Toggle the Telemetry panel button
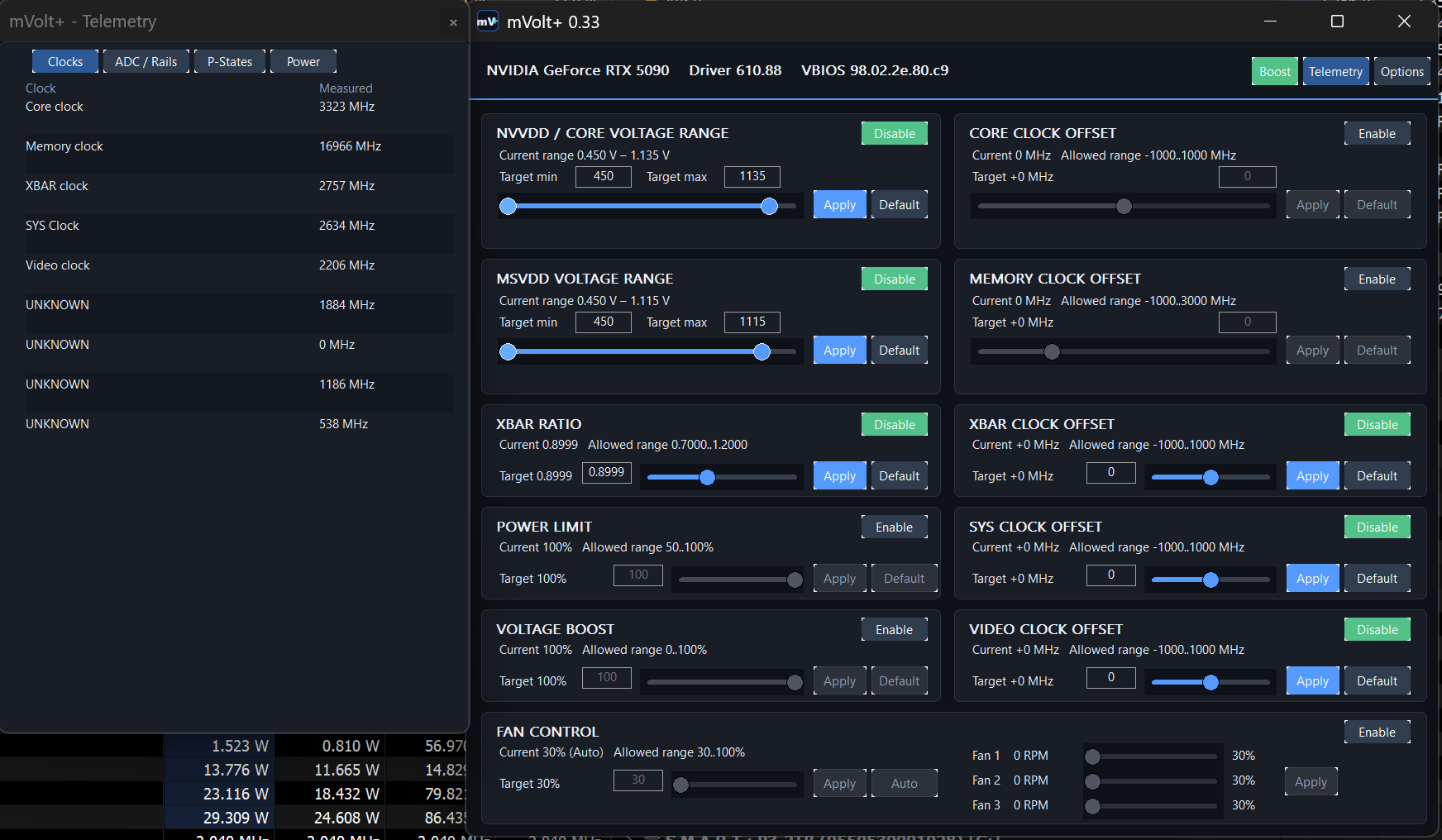1442x840 pixels. [1335, 72]
